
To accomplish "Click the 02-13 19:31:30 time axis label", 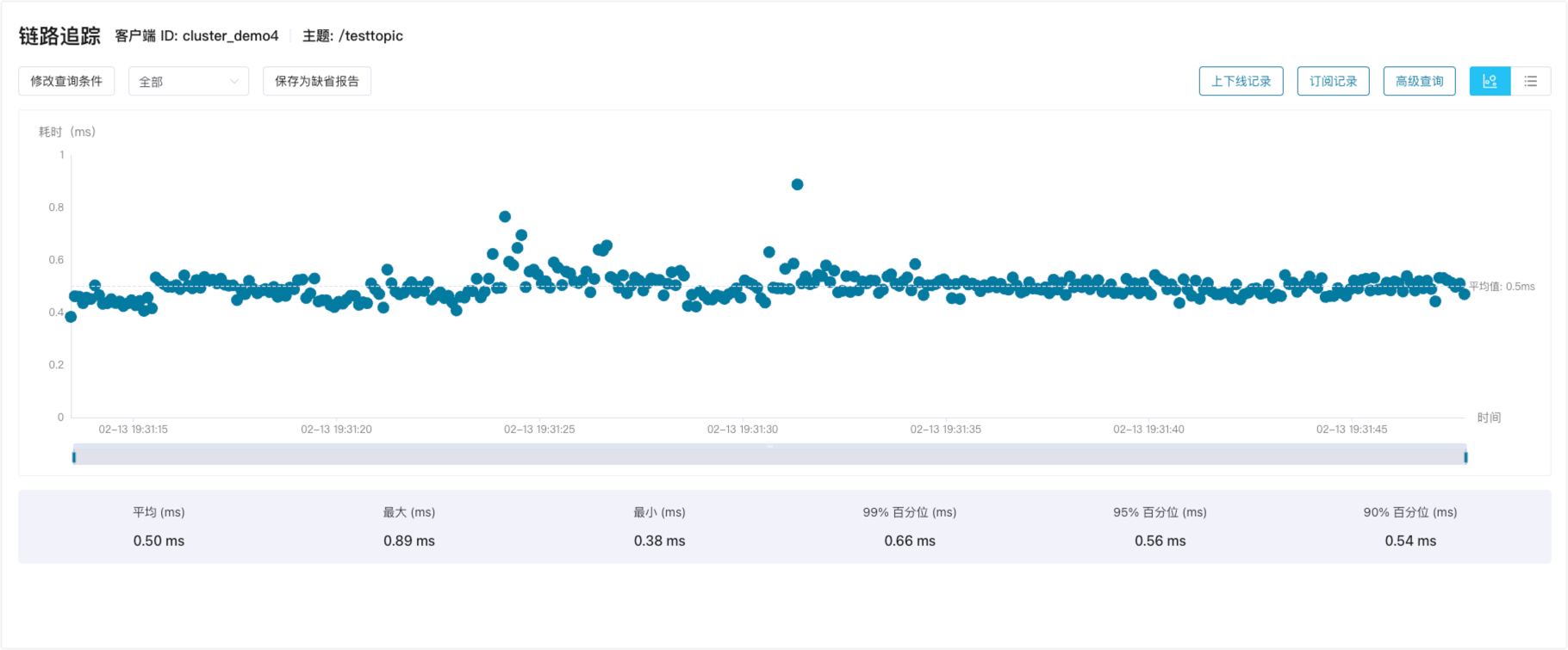I will tap(742, 429).
